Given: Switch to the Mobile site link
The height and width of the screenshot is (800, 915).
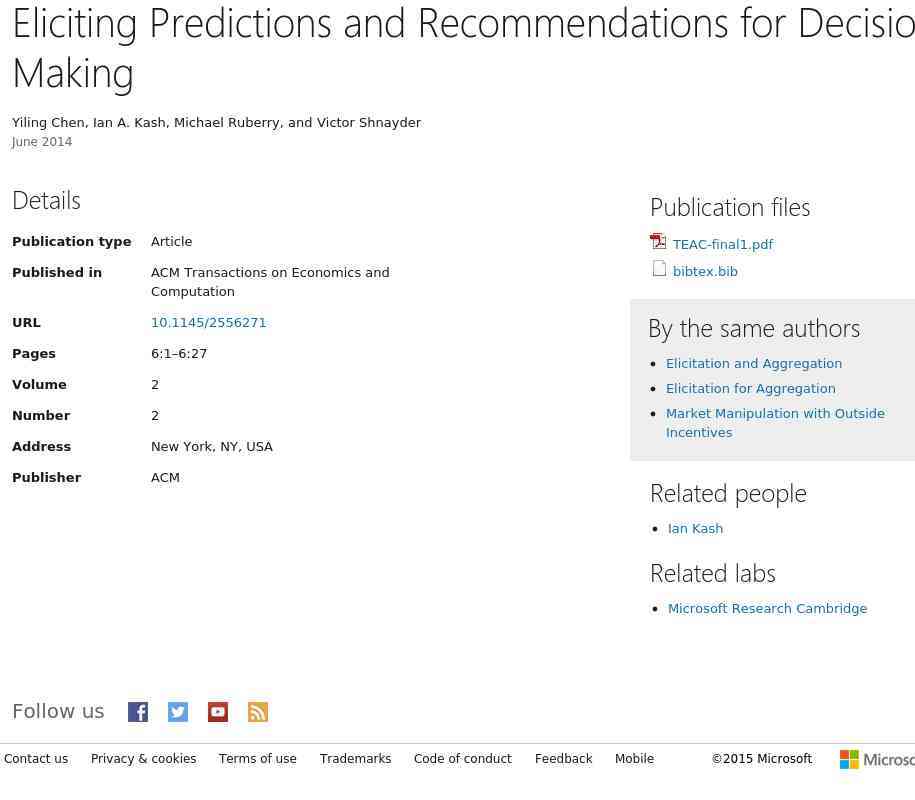Looking at the screenshot, I should click(634, 760).
